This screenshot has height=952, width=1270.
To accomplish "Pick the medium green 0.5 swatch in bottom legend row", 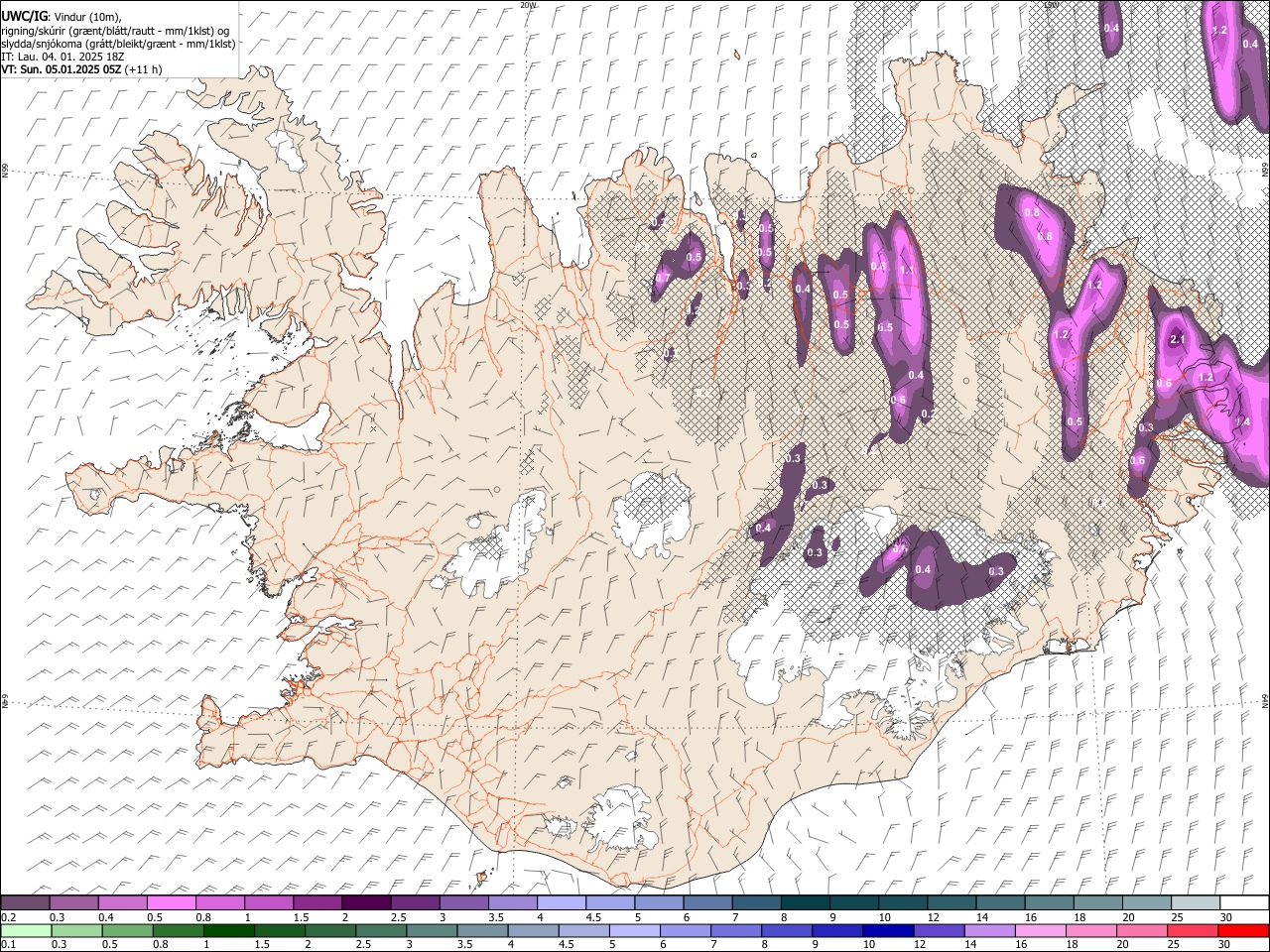I will pos(128,931).
